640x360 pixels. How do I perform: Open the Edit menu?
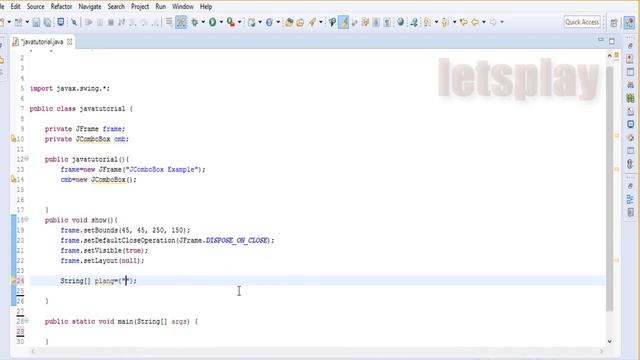tap(16, 7)
